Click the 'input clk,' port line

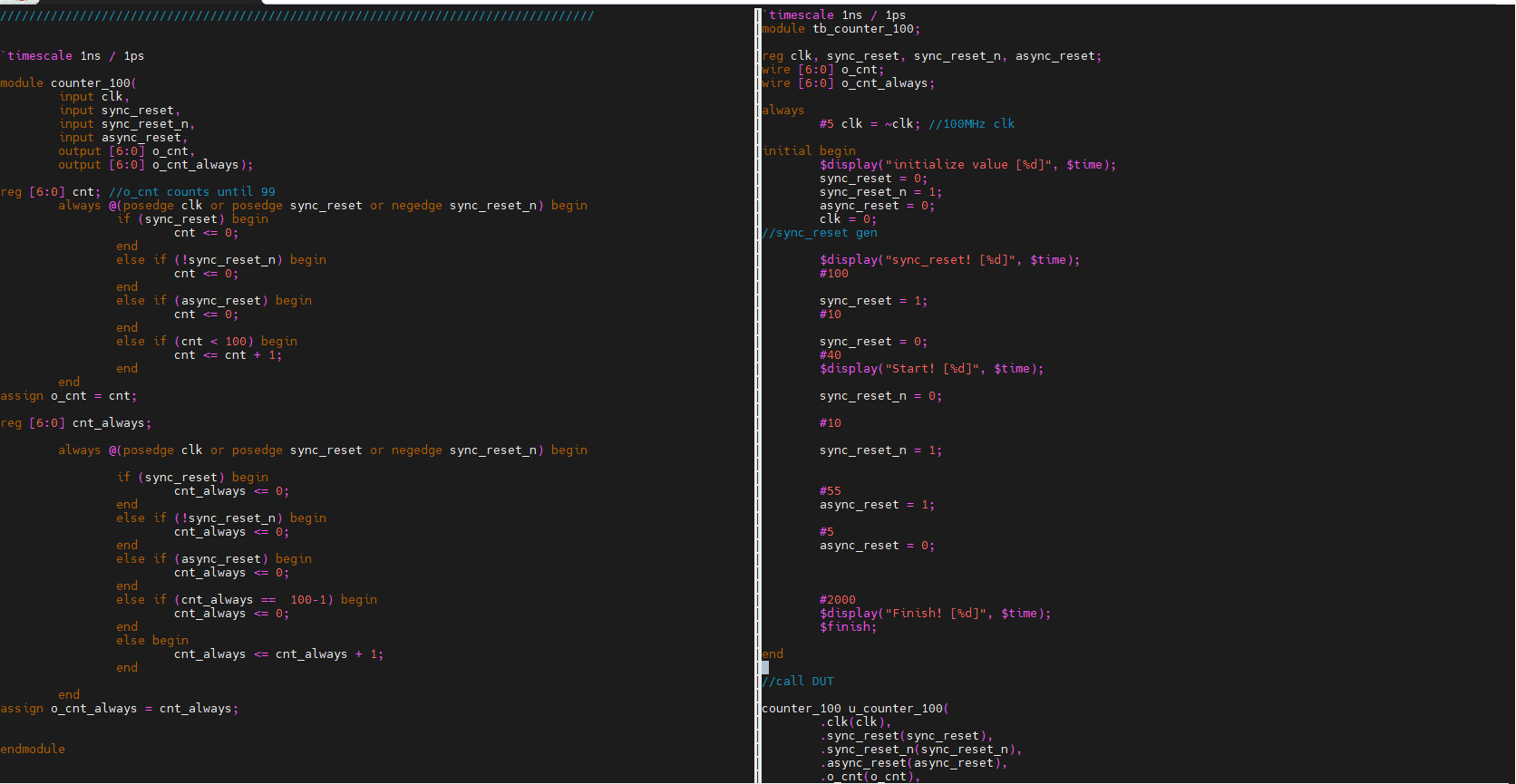pyautogui.click(x=94, y=97)
